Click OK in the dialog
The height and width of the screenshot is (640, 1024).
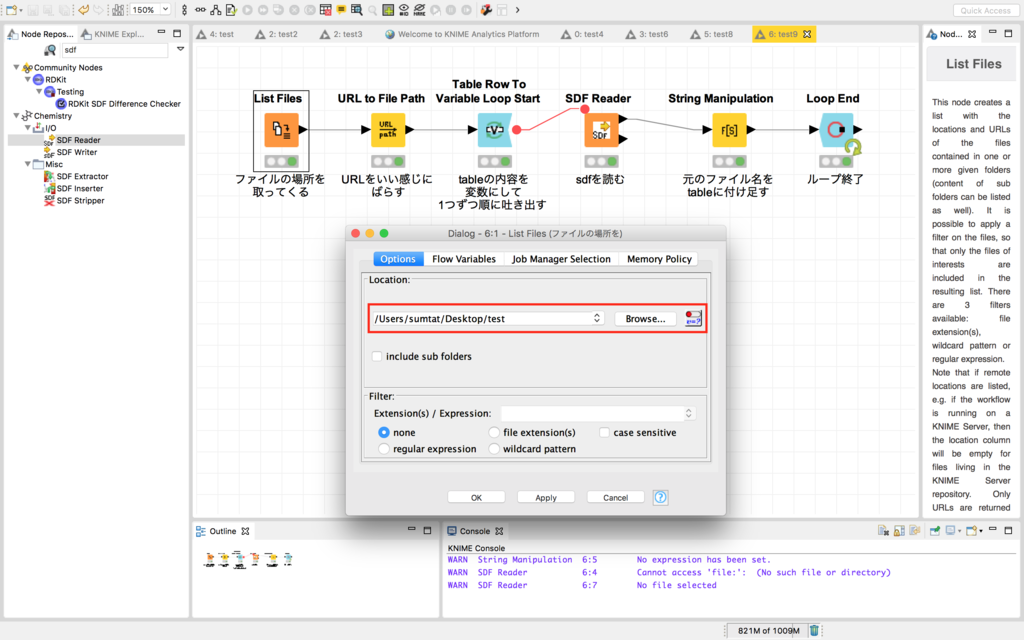tap(476, 498)
